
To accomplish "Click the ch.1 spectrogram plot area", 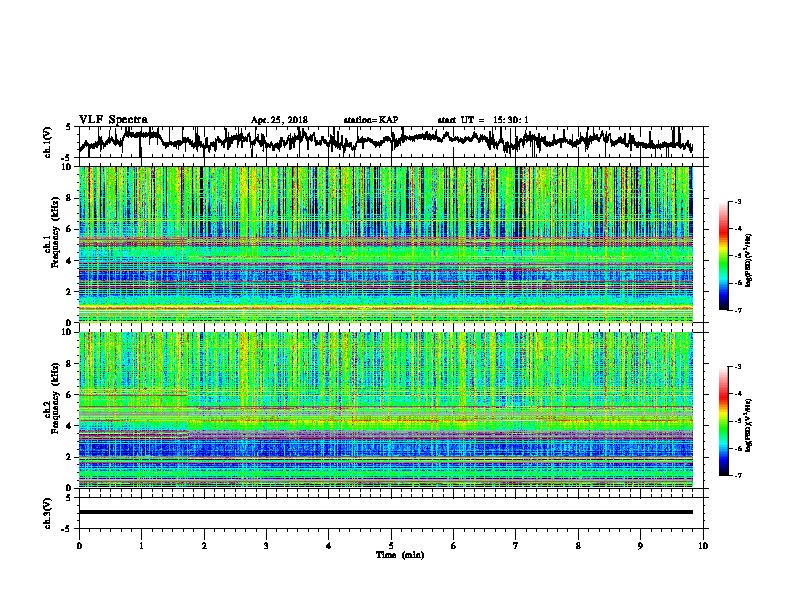I will 385,244.
